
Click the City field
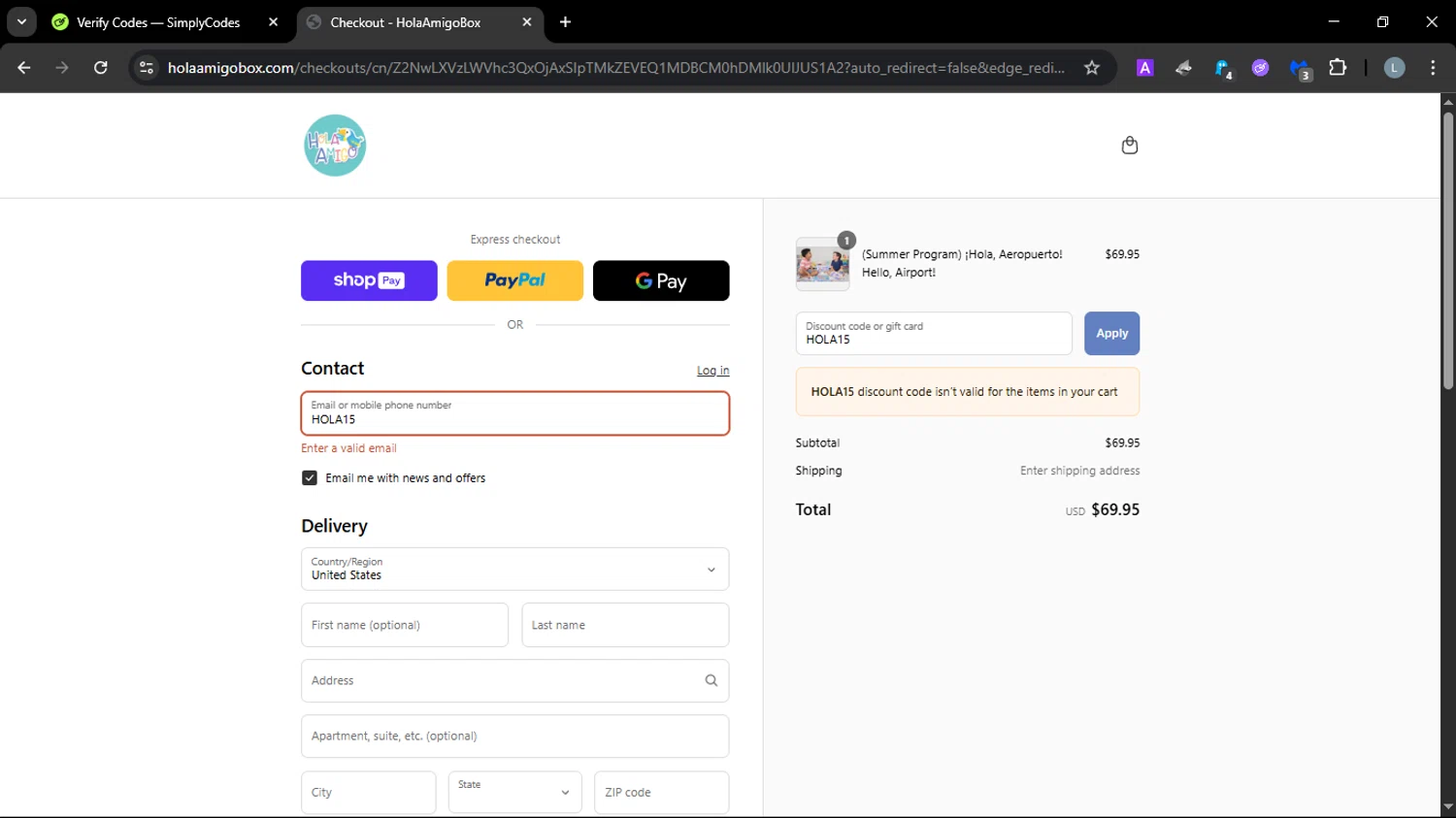pyautogui.click(x=369, y=793)
